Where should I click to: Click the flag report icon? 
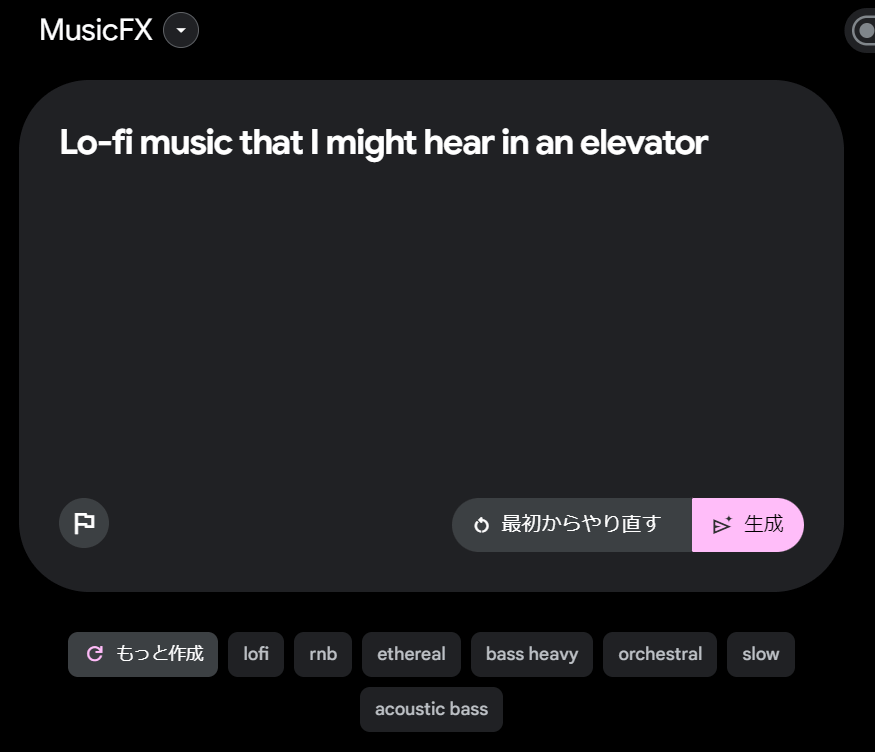[x=84, y=523]
